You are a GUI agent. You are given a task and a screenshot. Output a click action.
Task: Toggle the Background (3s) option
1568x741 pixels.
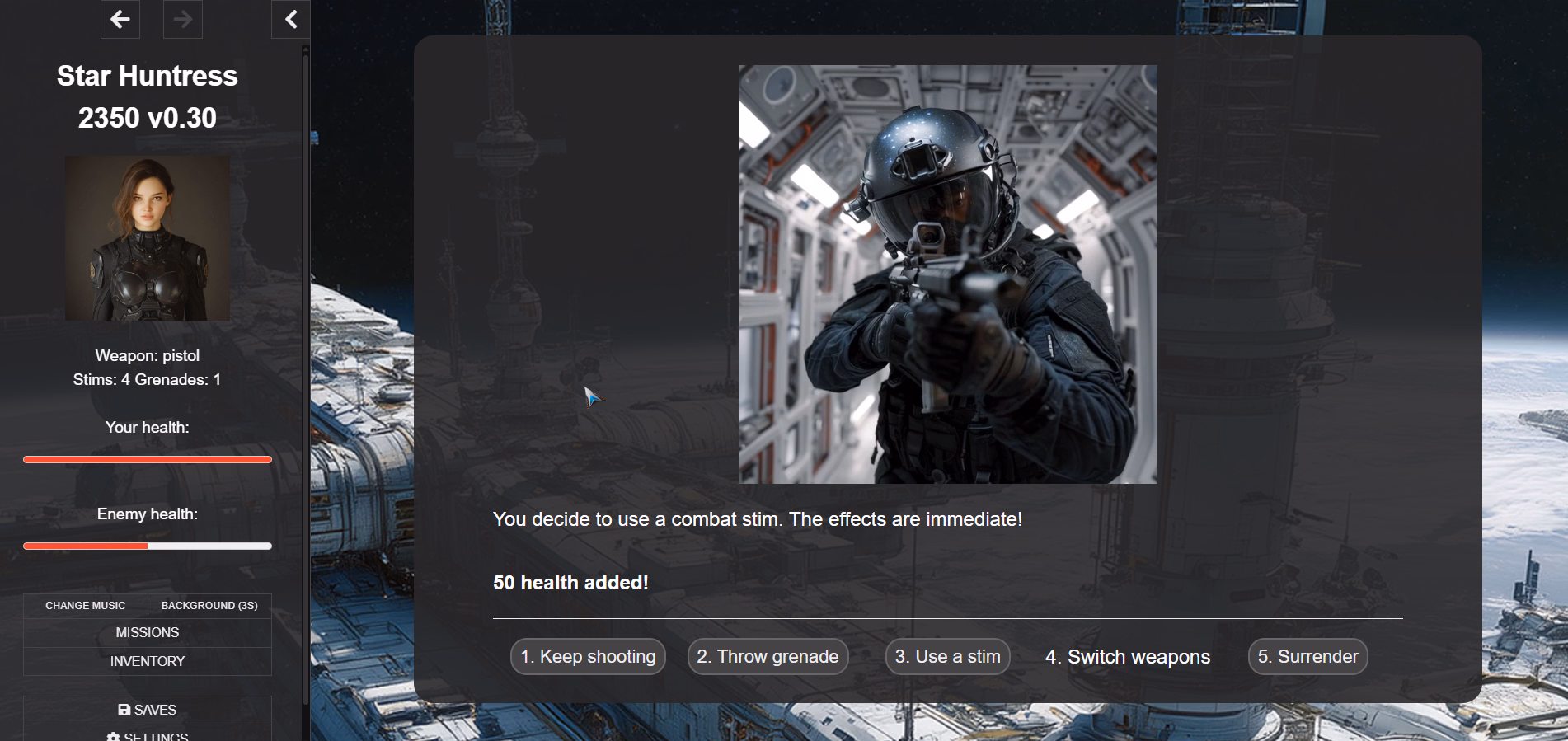pos(209,606)
